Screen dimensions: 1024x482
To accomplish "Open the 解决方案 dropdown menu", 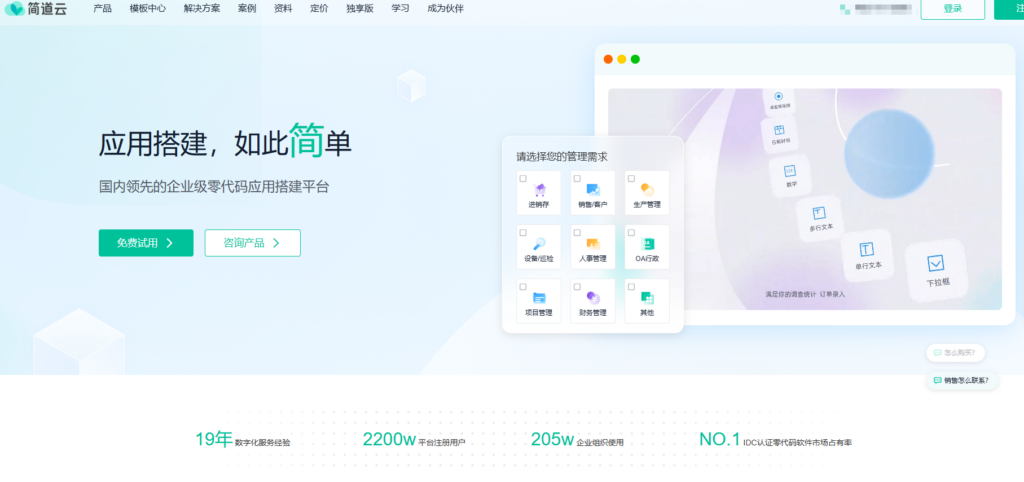I will [202, 8].
